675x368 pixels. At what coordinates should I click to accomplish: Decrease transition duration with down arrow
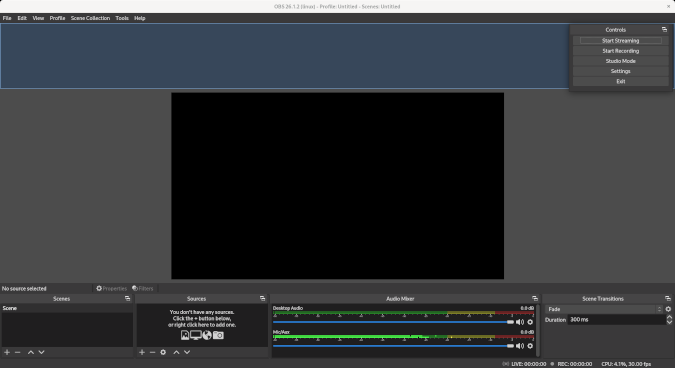669,322
